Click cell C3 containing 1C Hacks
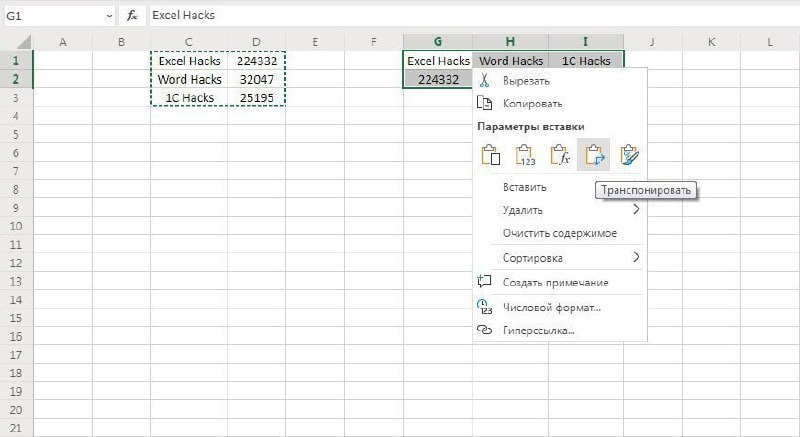Viewport: 800px width, 437px height. tap(189, 97)
